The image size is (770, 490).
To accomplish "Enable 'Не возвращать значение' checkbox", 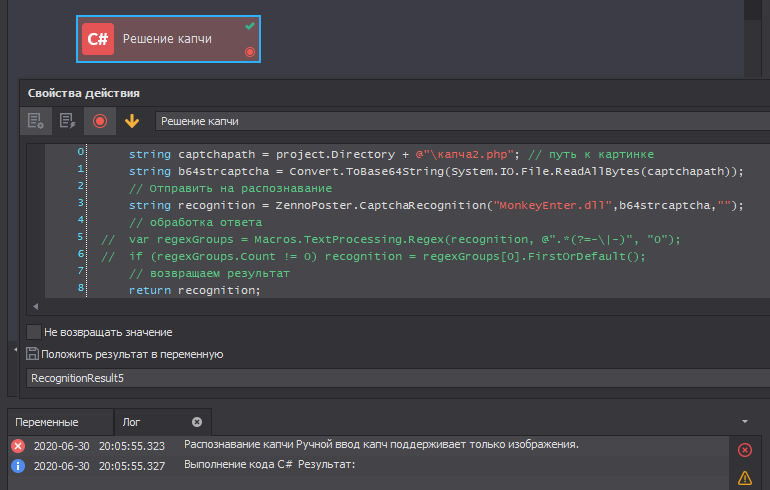I will coord(34,332).
